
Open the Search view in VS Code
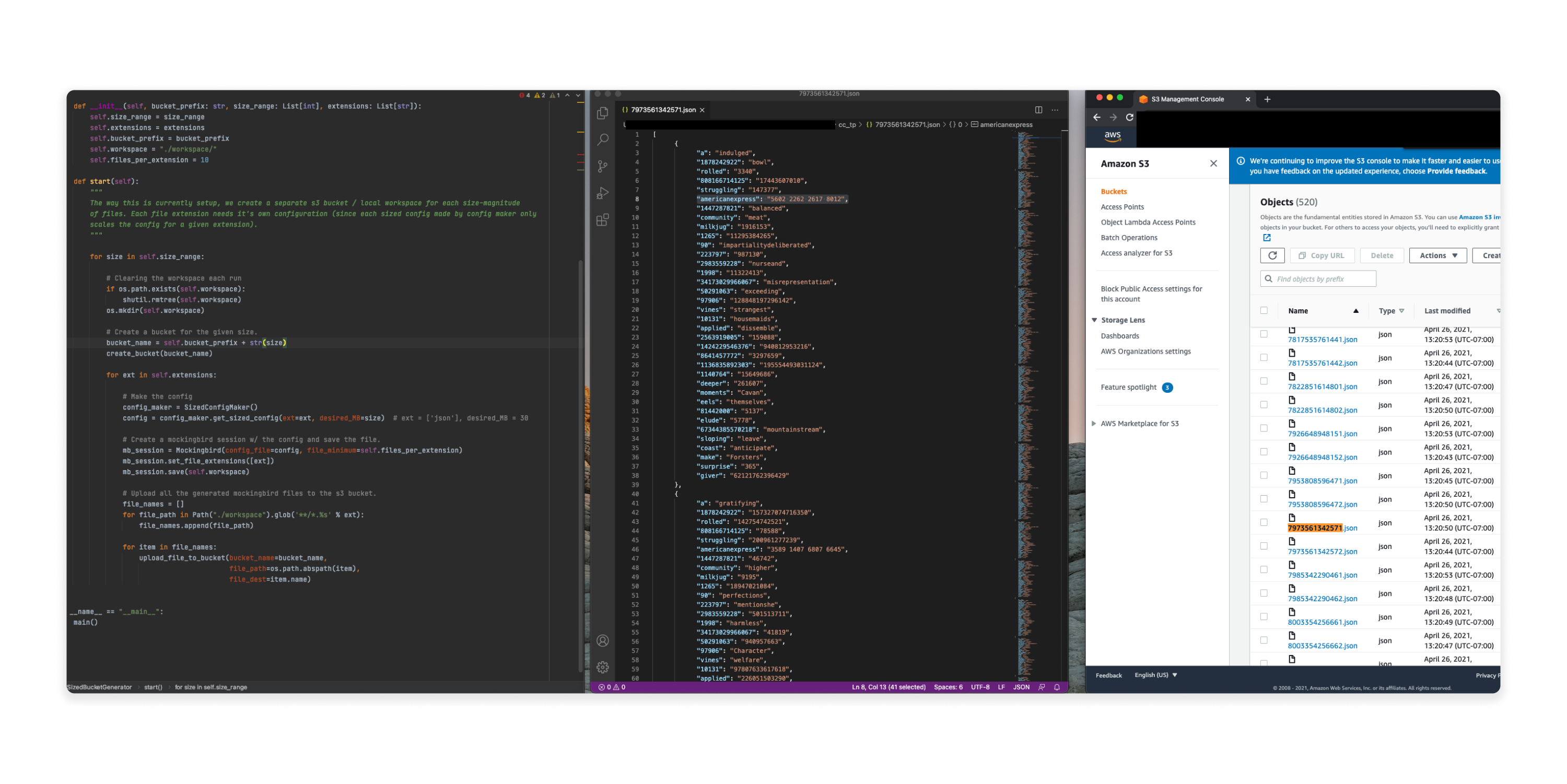pyautogui.click(x=602, y=140)
